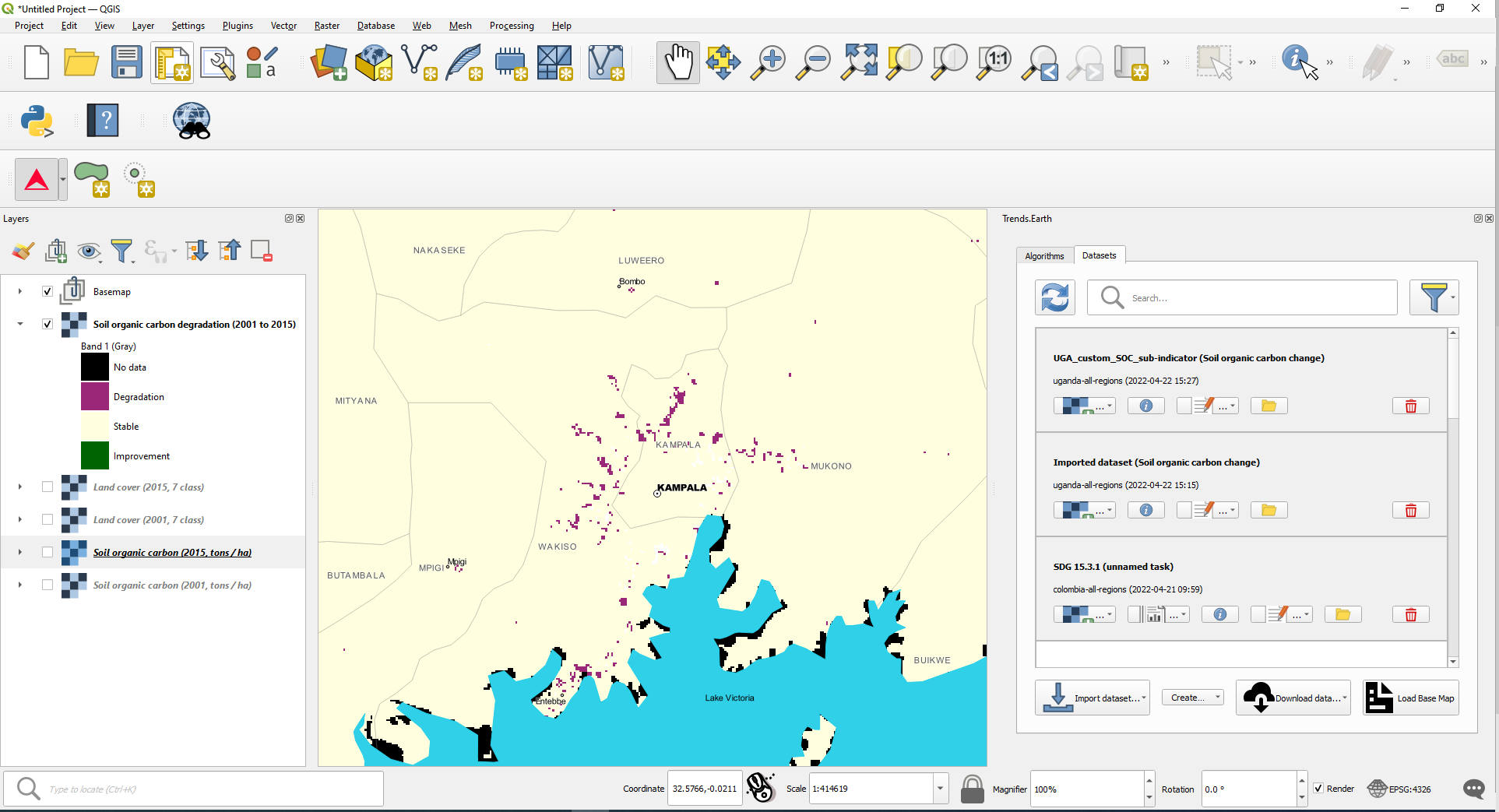Click the Degradation color swatch
The image size is (1499, 812).
pyautogui.click(x=93, y=396)
